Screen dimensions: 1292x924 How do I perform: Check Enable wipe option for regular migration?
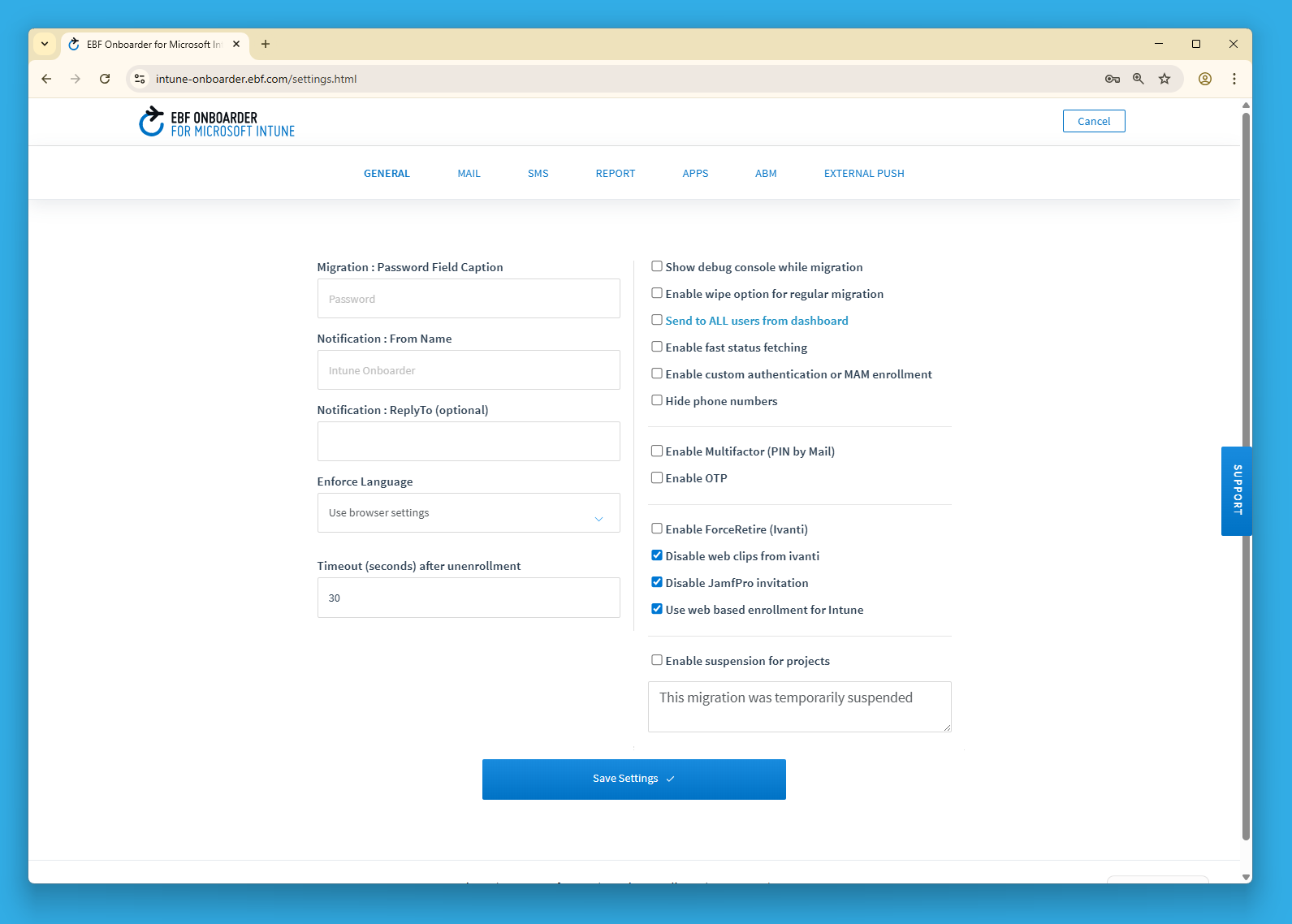[x=657, y=293]
